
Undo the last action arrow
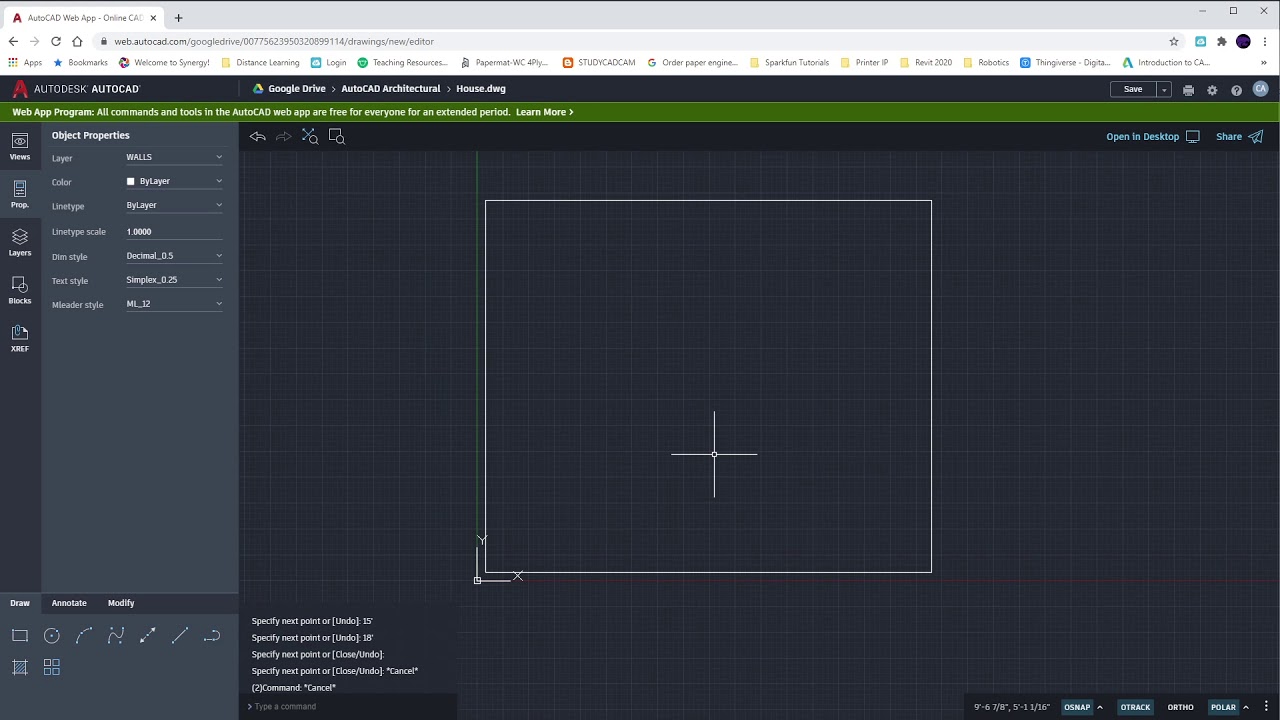258,137
